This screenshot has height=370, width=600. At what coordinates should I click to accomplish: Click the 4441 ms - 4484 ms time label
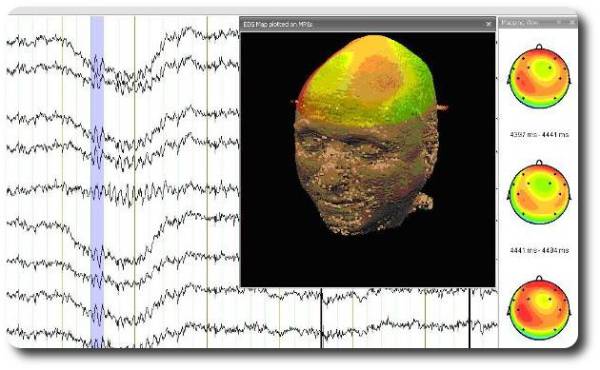point(539,250)
